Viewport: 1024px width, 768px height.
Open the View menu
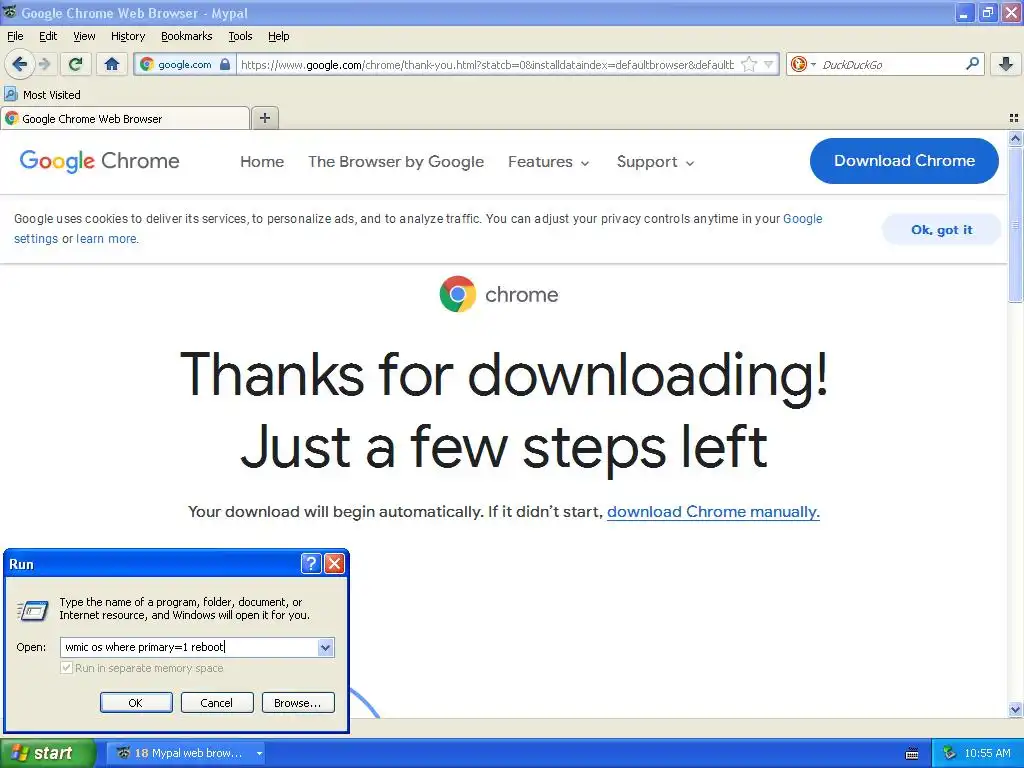84,36
